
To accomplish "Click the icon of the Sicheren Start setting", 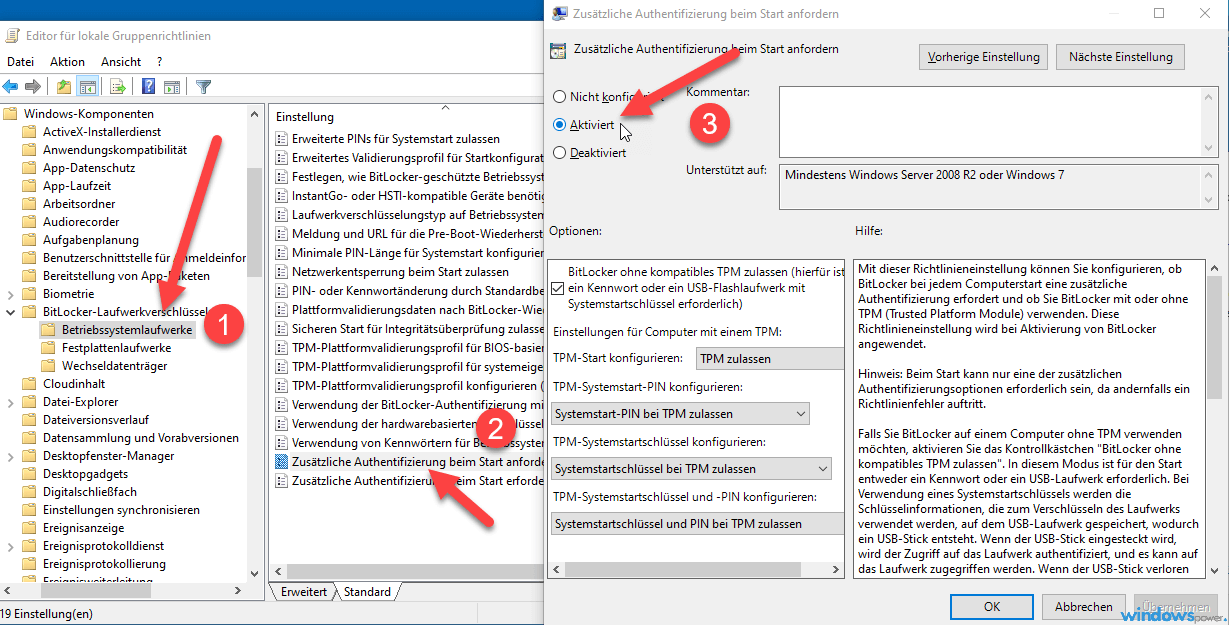I will pos(281,329).
